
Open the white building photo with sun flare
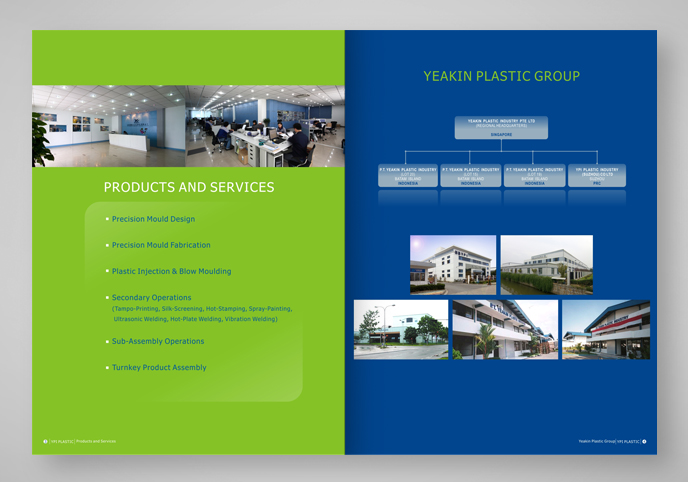click(x=453, y=265)
